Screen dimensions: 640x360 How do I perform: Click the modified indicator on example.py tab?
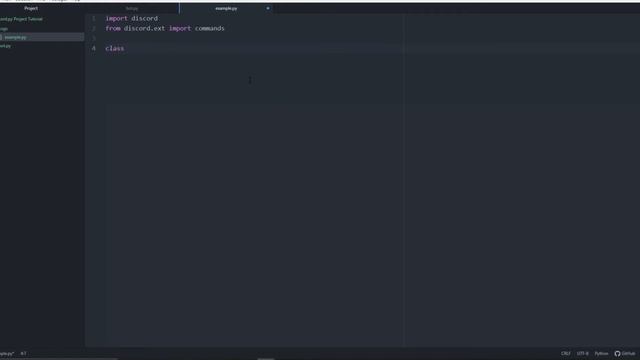point(268,9)
